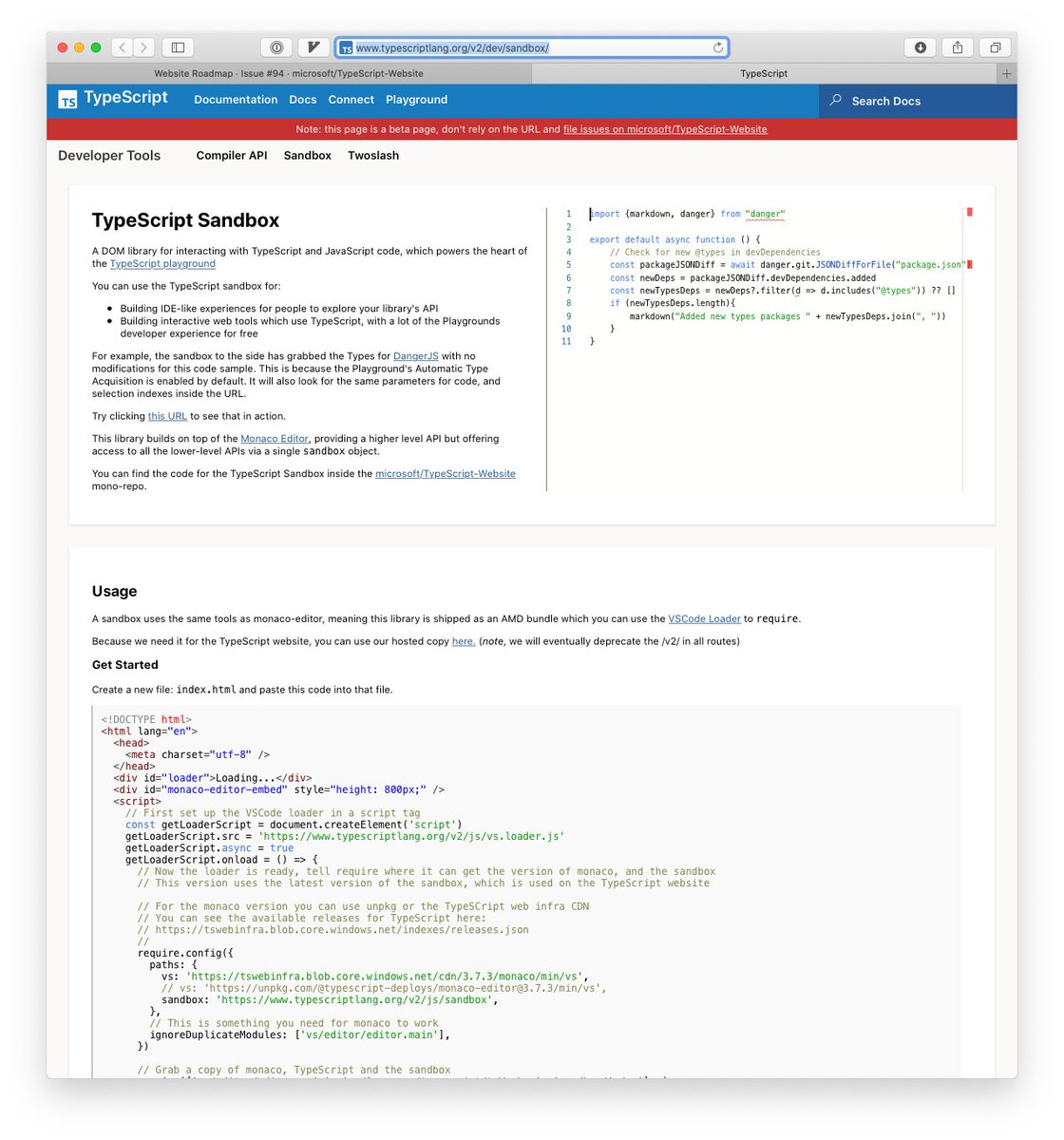Image resolution: width=1064 pixels, height=1140 pixels.
Task: Open the Share toolbar button
Action: click(958, 47)
